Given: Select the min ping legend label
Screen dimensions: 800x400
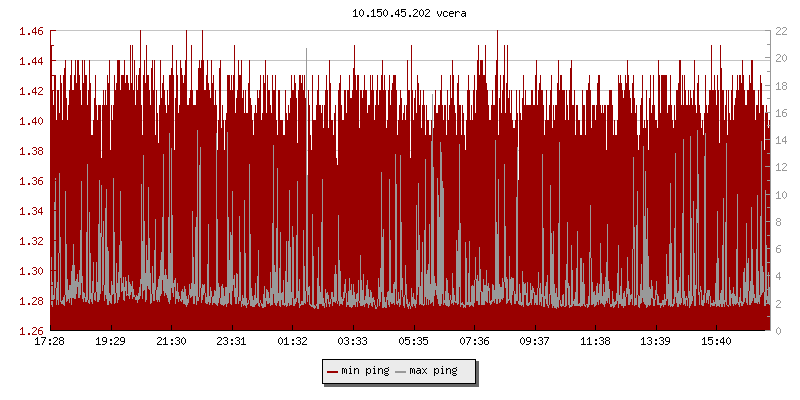Looking at the screenshot, I should click(364, 372).
